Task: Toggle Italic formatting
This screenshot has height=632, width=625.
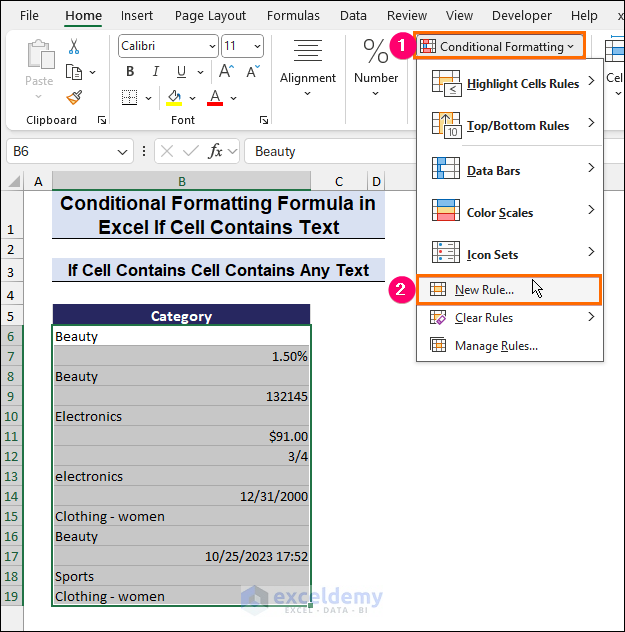Action: point(156,71)
